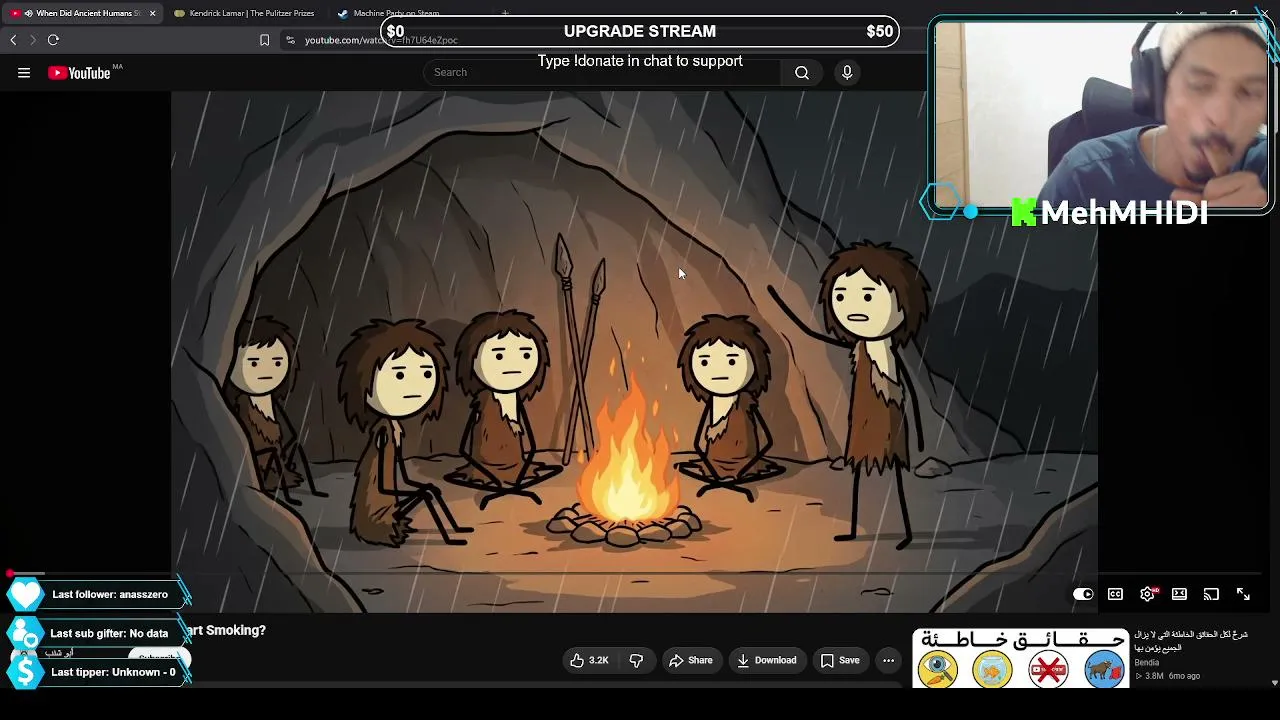Screen dimensions: 1280x720
Task: Switch to the Kendrick Lamar Pulitzer Prizes tab
Action: pyautogui.click(x=244, y=13)
